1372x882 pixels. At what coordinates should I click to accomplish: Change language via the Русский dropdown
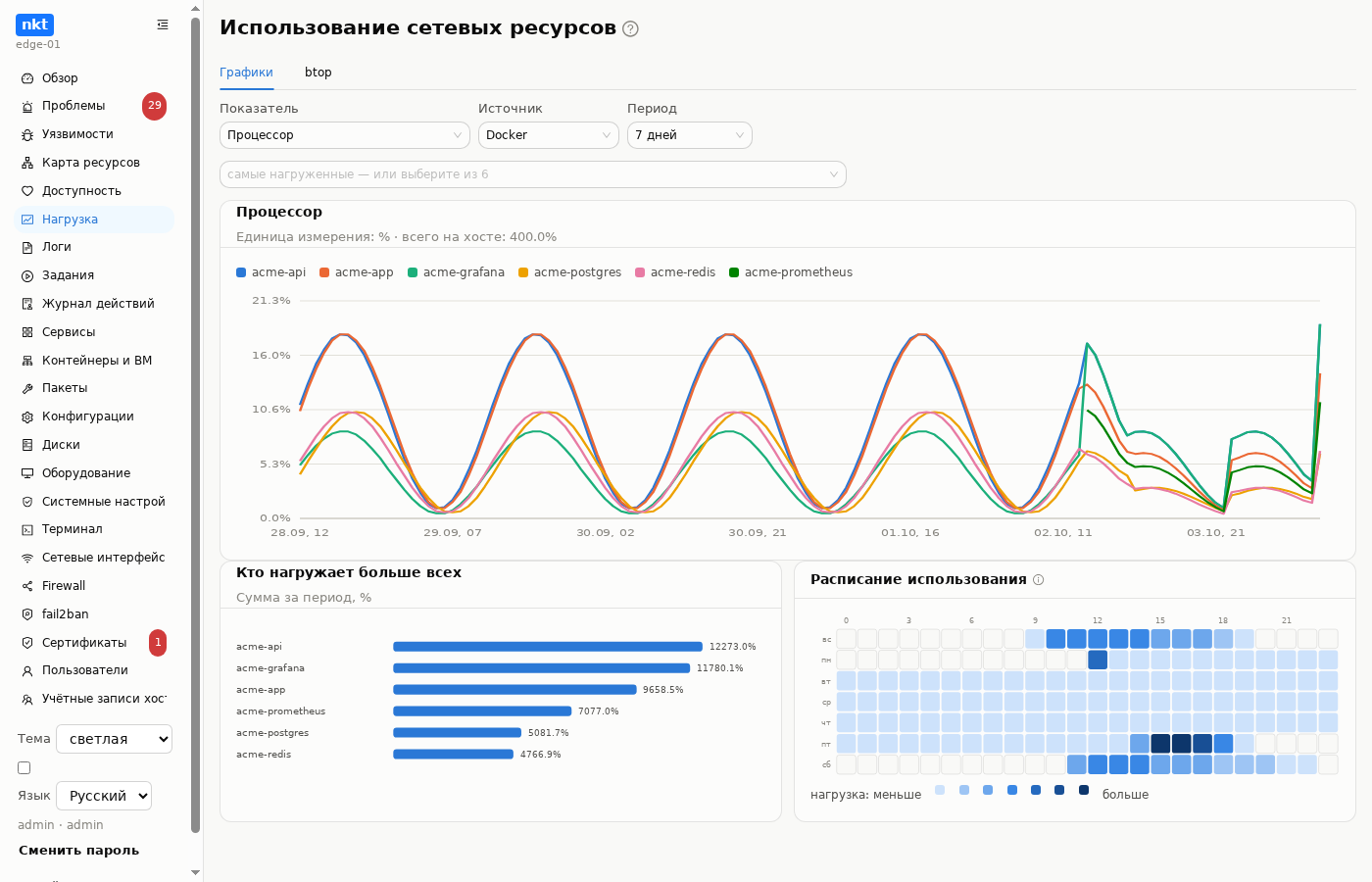pos(104,796)
